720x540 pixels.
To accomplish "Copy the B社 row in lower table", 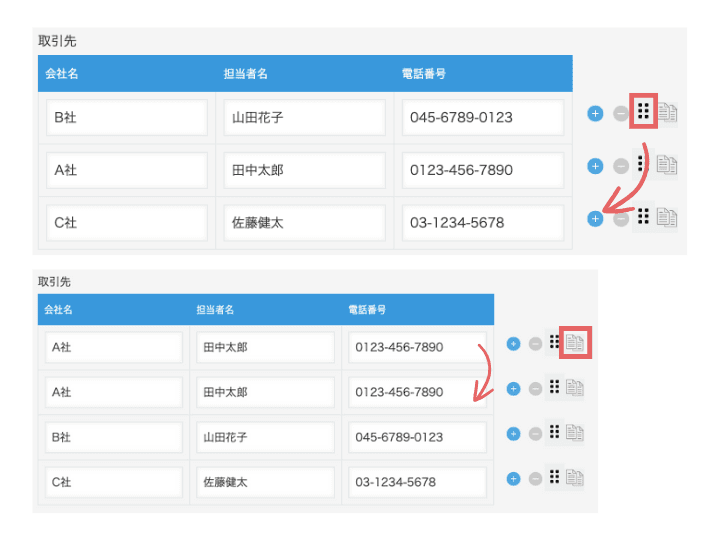I will (575, 433).
